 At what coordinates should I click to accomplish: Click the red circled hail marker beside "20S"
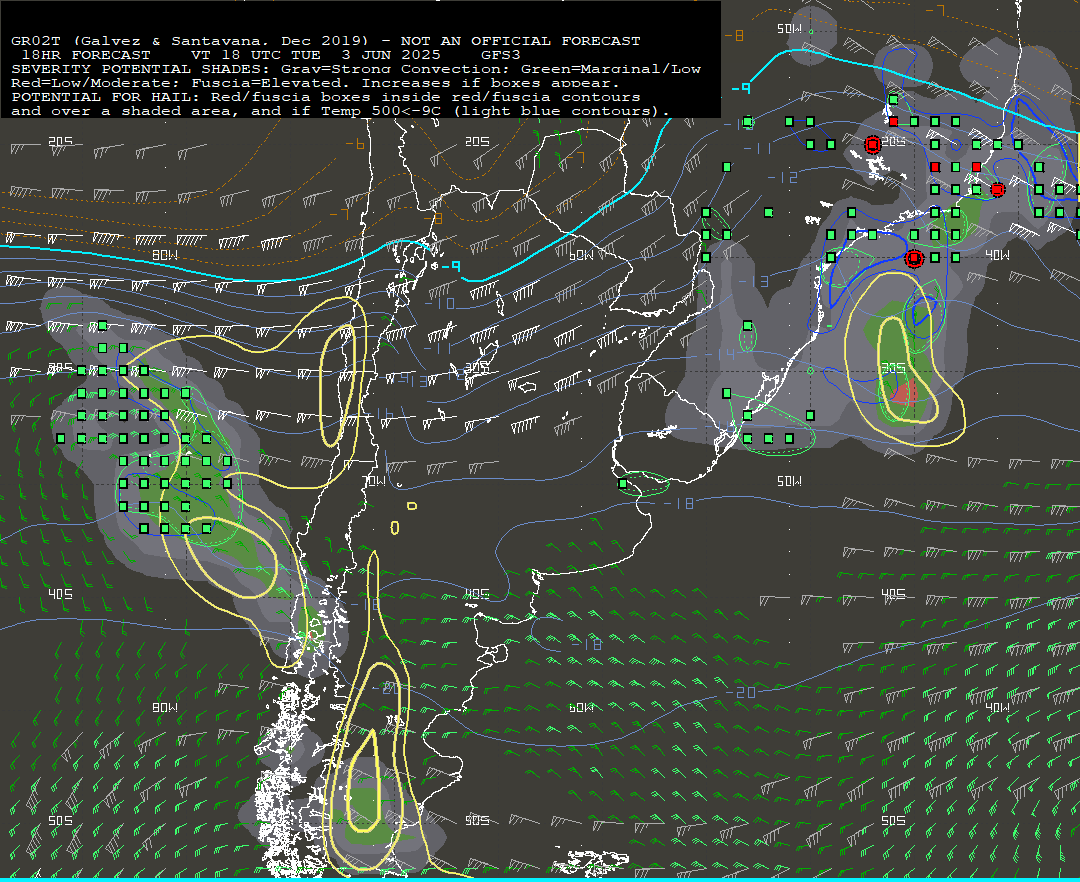pyautogui.click(x=873, y=145)
